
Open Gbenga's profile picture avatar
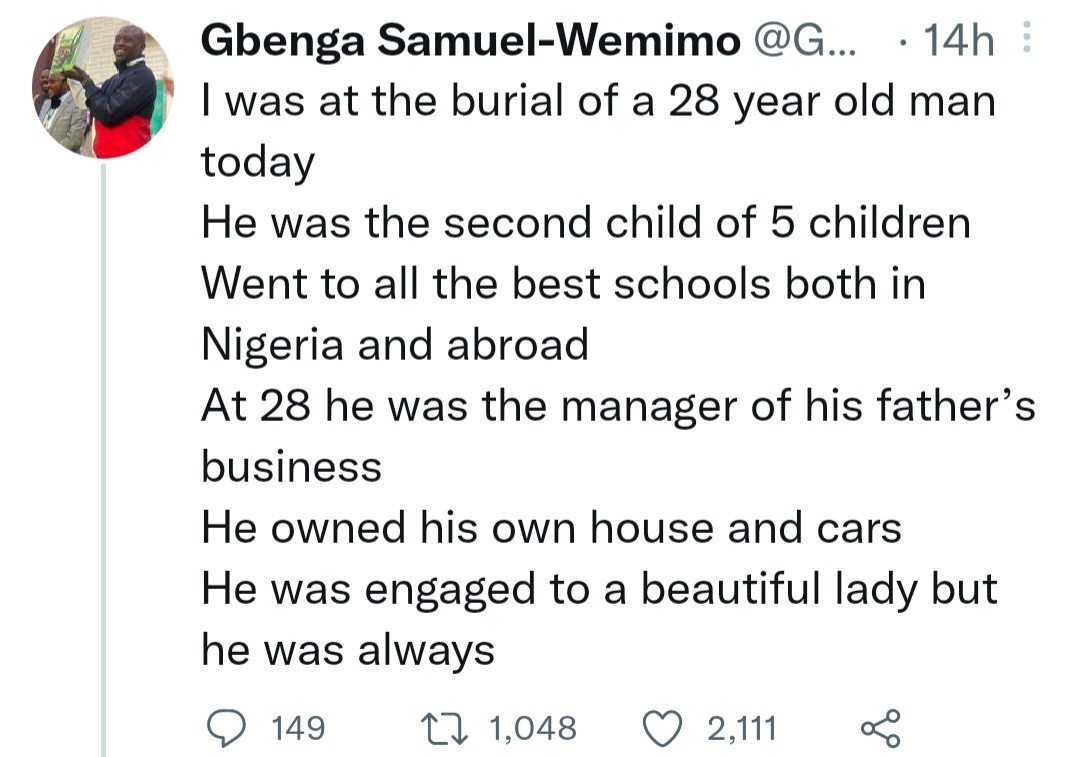(x=102, y=88)
